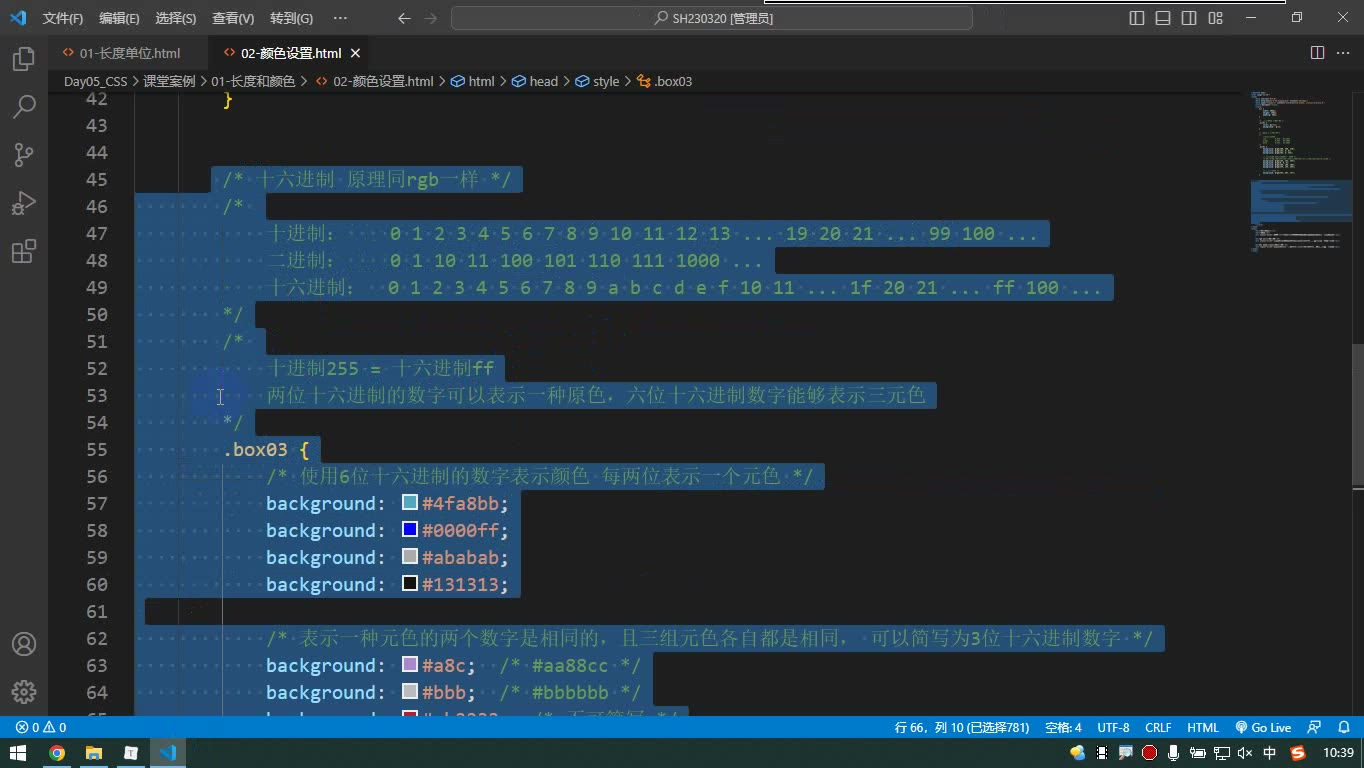This screenshot has width=1364, height=768.
Task: Click the errors and warnings status indicator
Action: [41, 728]
